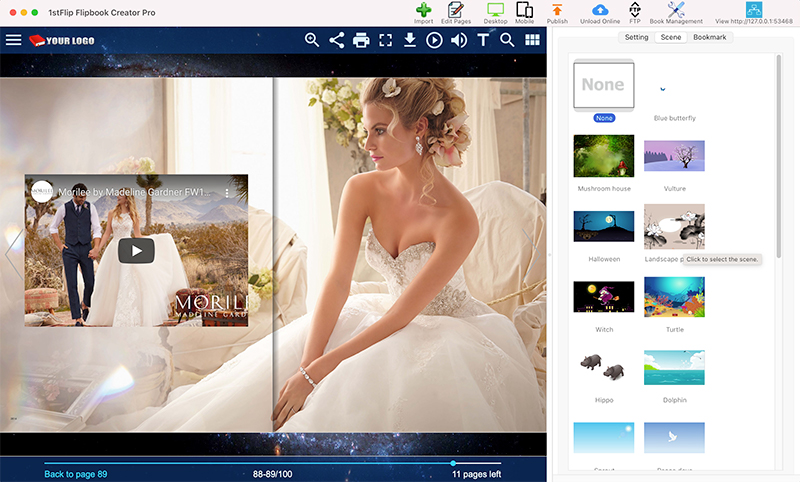Image resolution: width=800 pixels, height=482 pixels.
Task: Start auto play with circled play icon
Action: pos(434,40)
